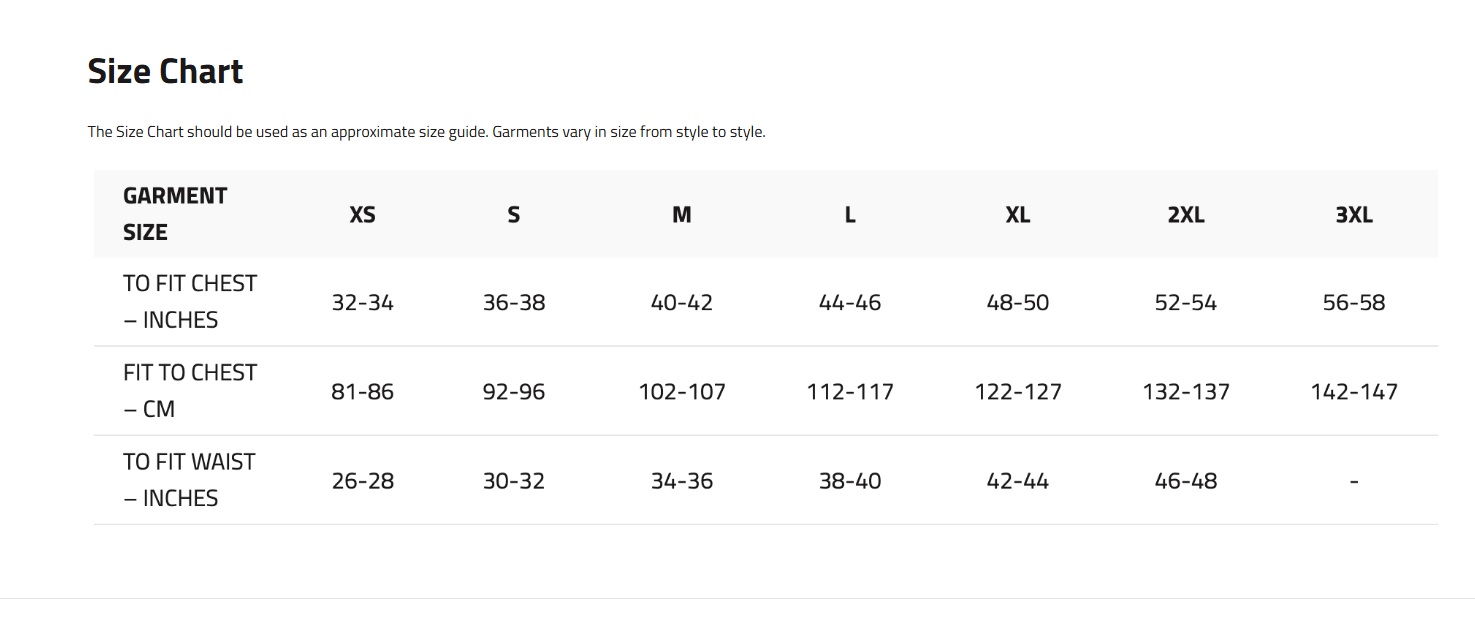Click the TO FIT CHEST – INCHES row label

tap(190, 302)
